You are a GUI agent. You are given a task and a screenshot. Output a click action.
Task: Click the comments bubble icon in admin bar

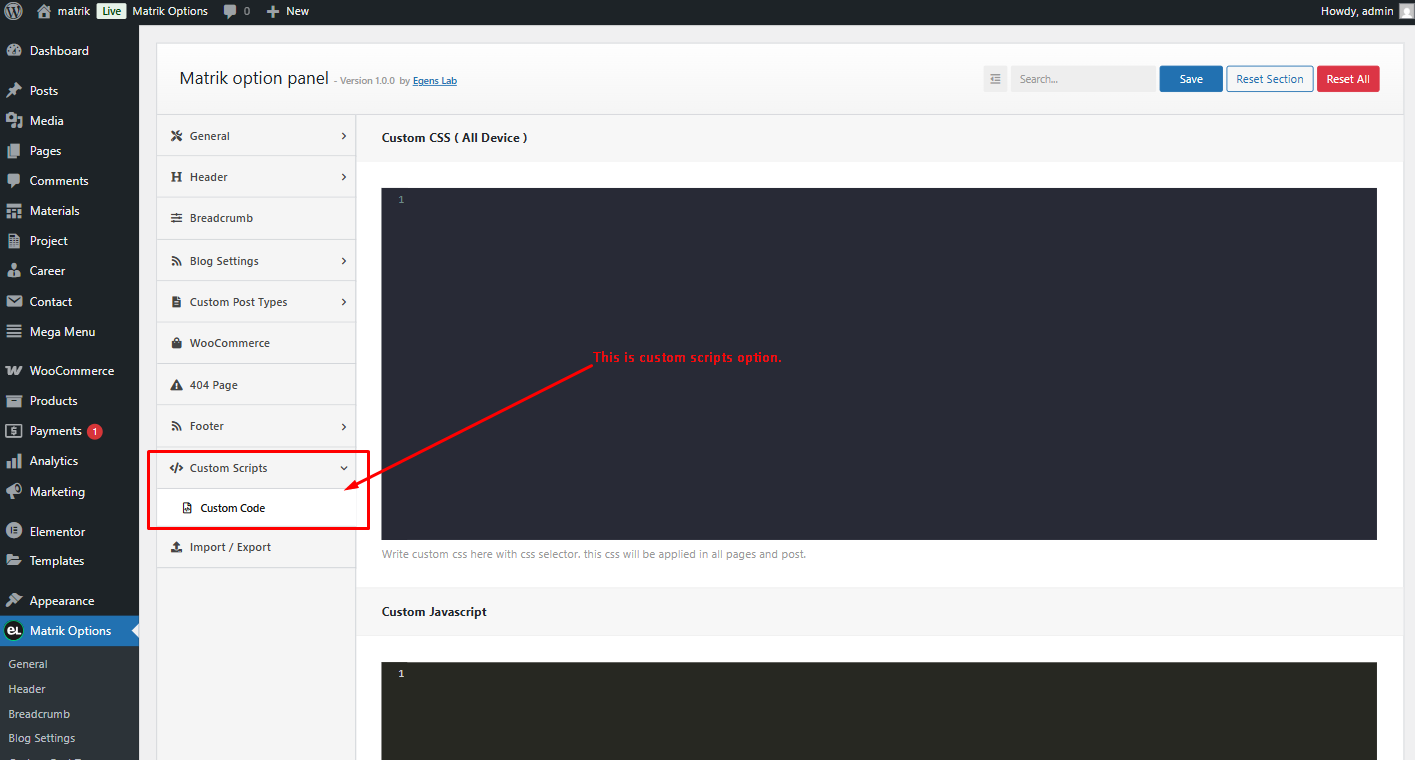(x=231, y=12)
